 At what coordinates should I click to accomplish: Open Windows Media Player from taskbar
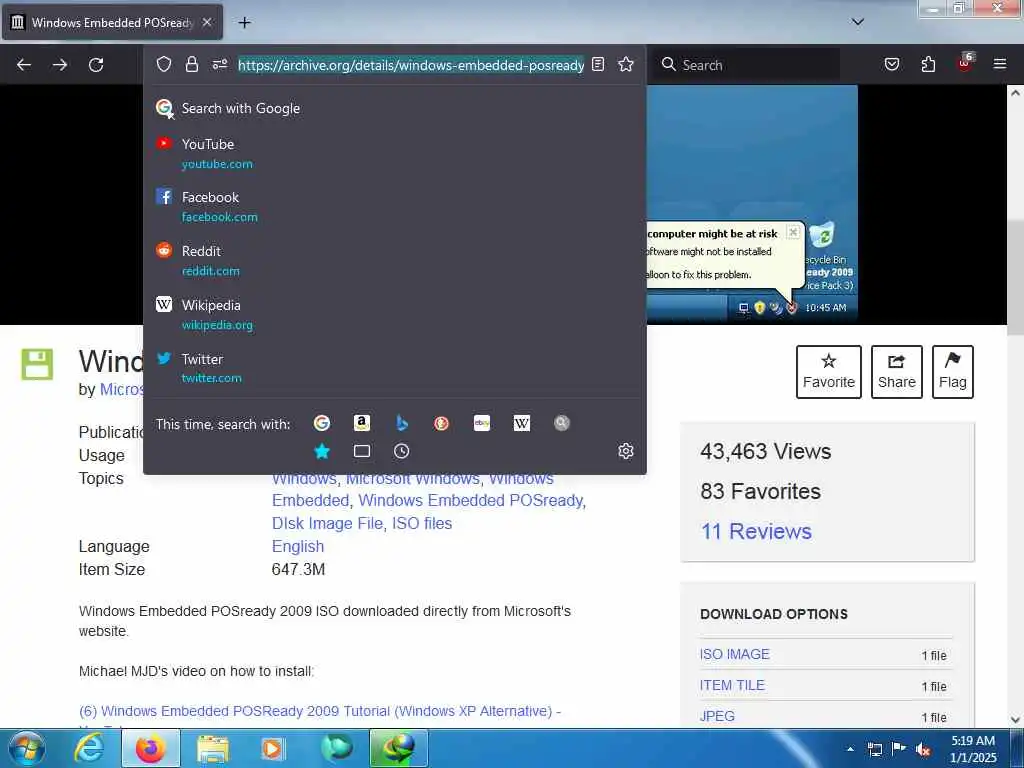click(272, 748)
